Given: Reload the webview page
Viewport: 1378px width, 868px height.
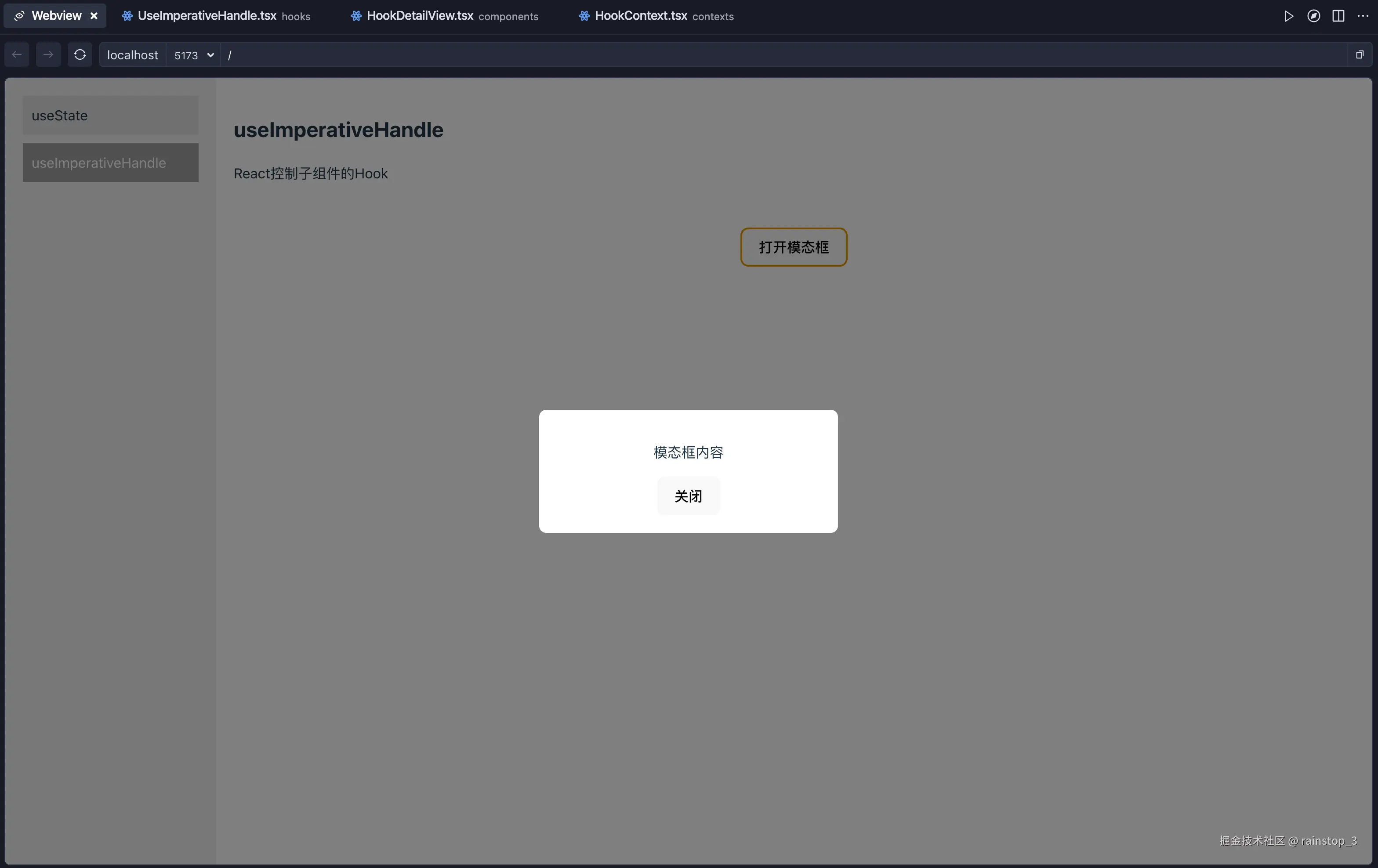Looking at the screenshot, I should pyautogui.click(x=80, y=55).
